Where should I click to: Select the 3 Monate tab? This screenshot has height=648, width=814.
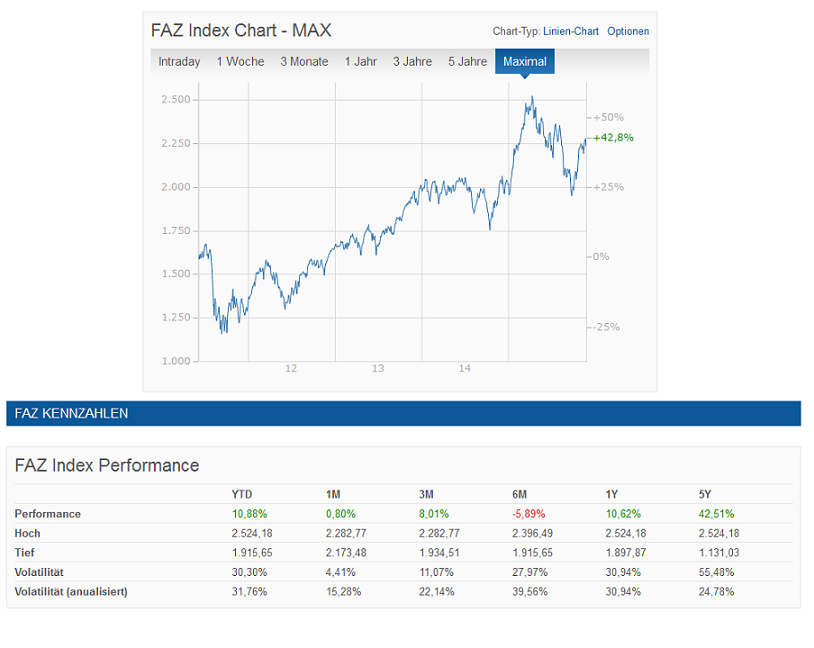coord(304,62)
